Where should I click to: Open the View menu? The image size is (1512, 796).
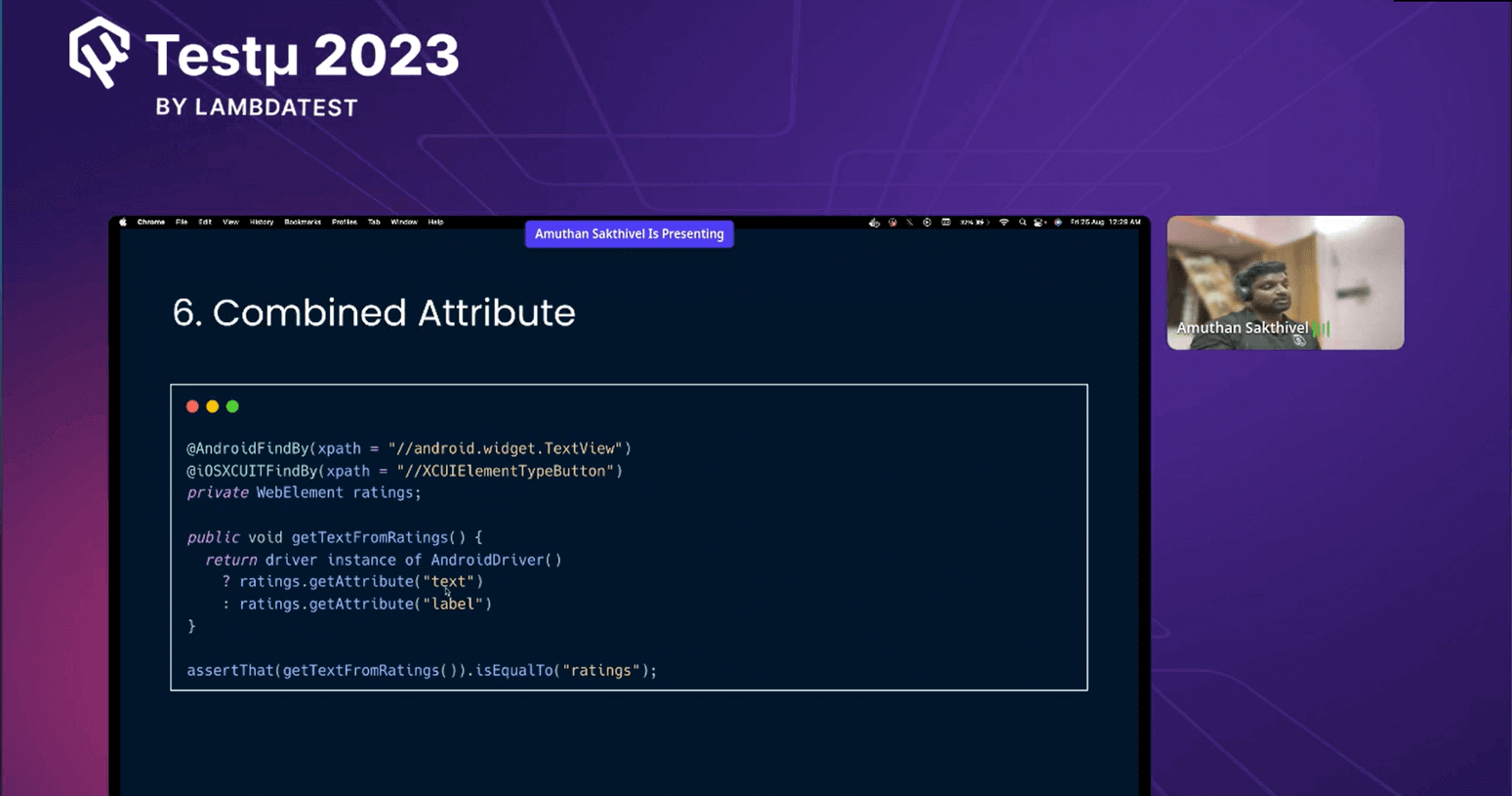230,223
